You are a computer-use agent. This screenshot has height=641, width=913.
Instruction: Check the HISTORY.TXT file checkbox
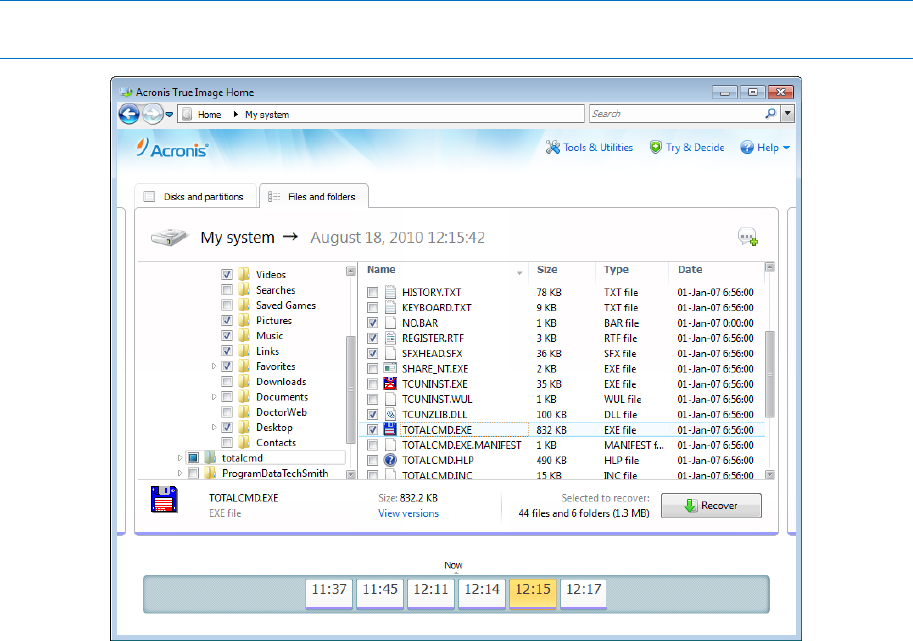click(373, 292)
